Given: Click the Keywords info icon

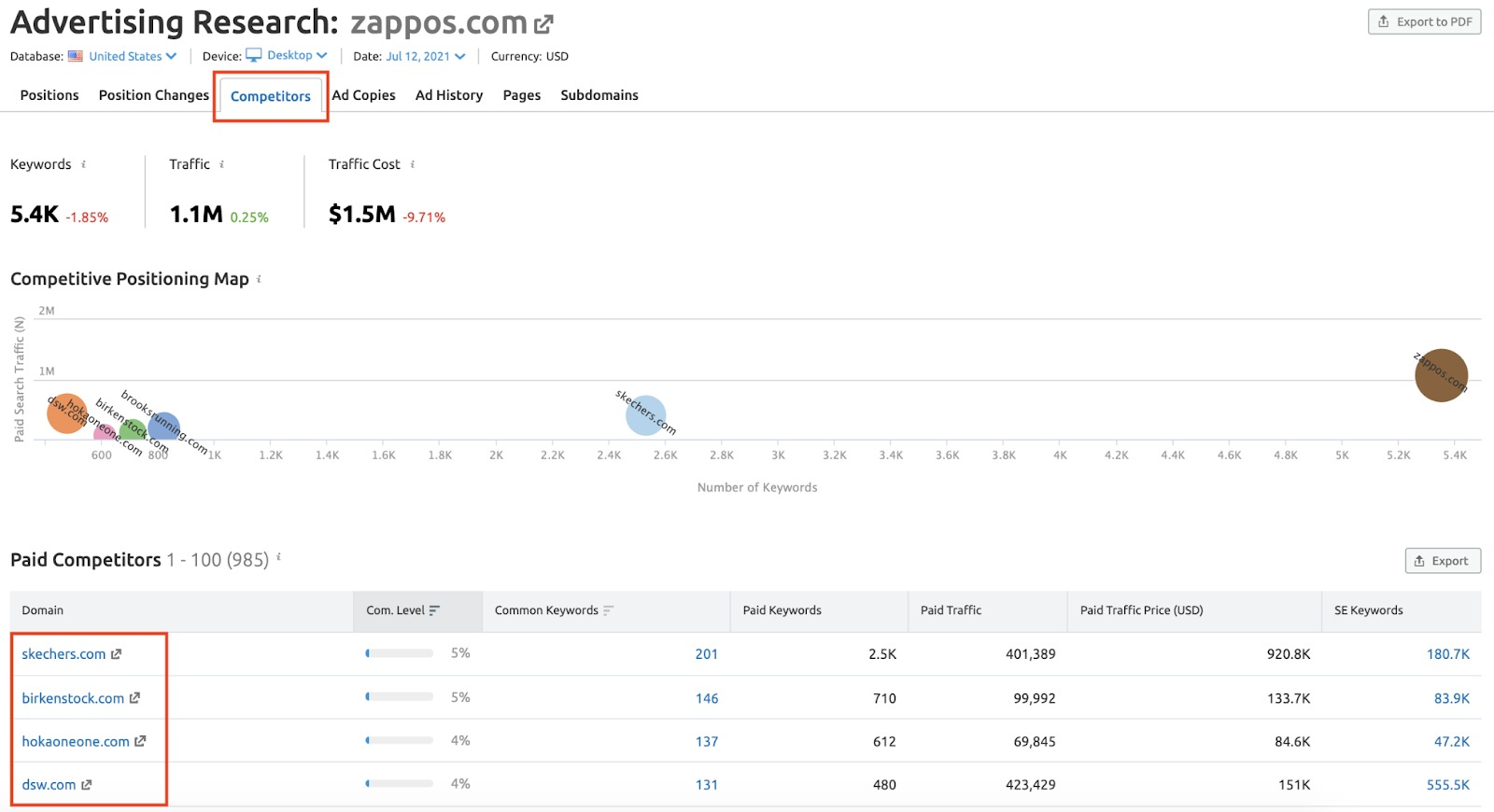Looking at the screenshot, I should [x=84, y=164].
